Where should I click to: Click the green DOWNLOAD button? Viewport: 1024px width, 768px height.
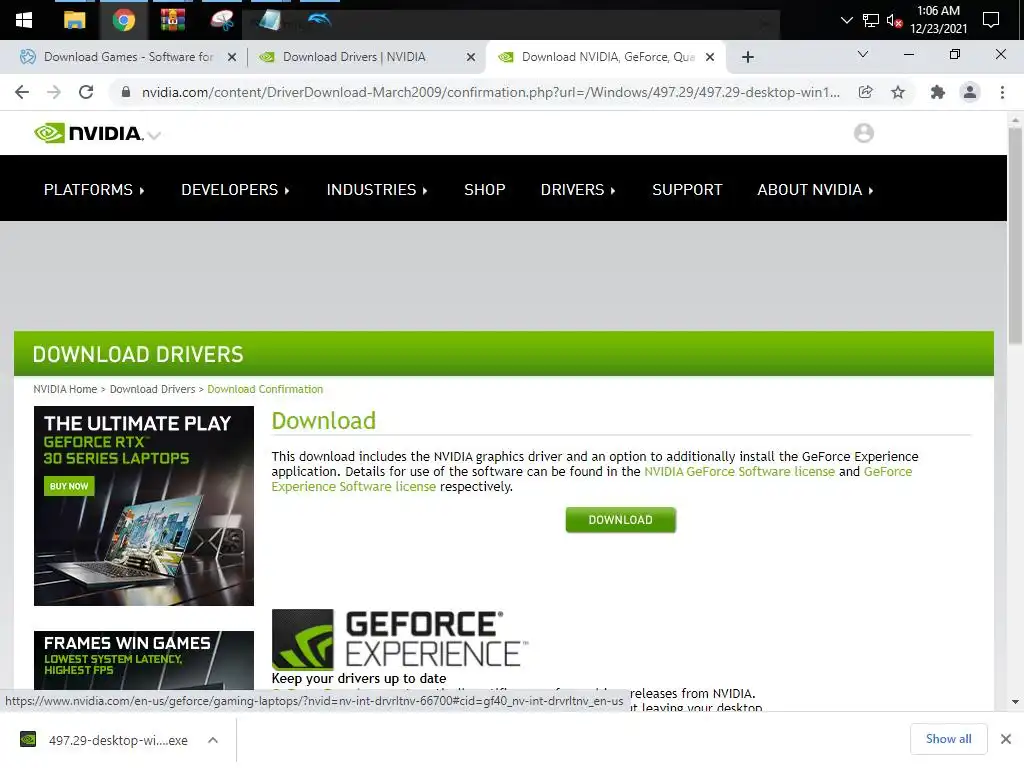620,520
